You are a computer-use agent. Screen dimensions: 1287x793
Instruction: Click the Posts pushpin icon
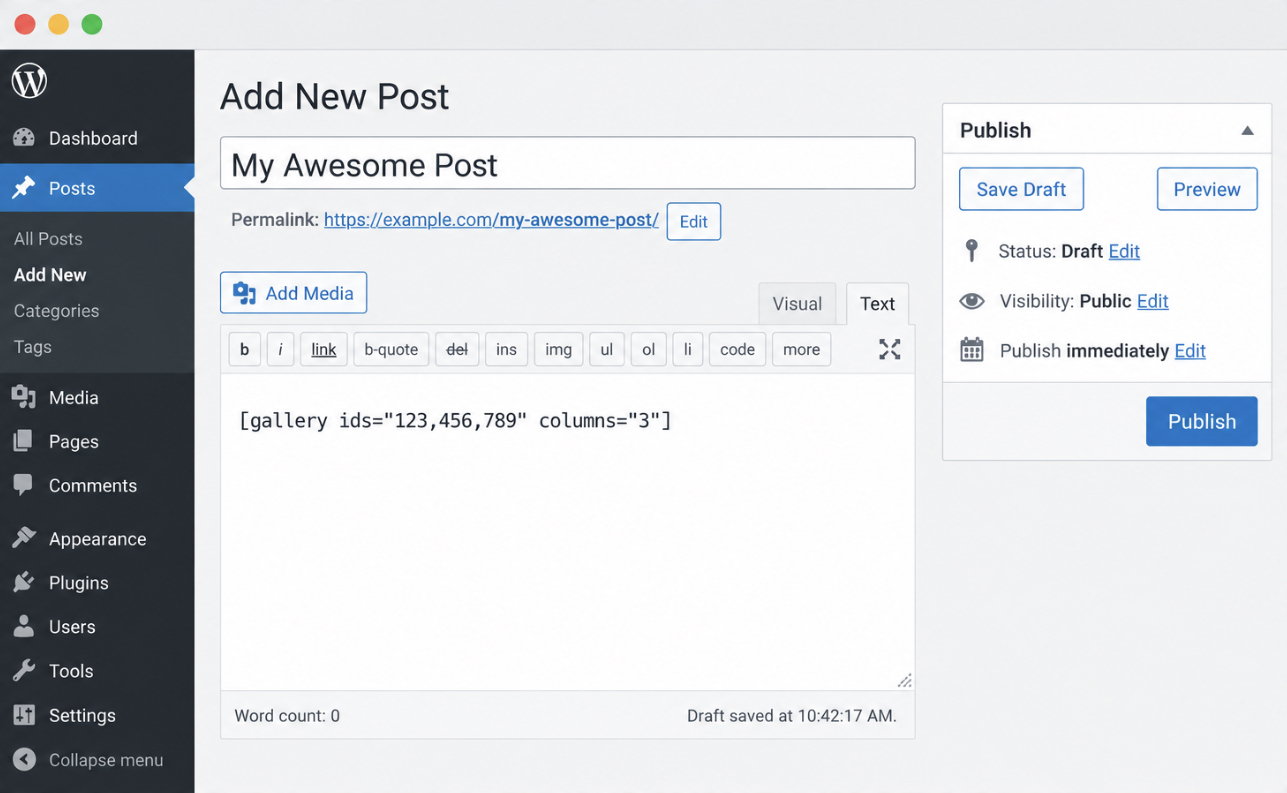pos(24,188)
